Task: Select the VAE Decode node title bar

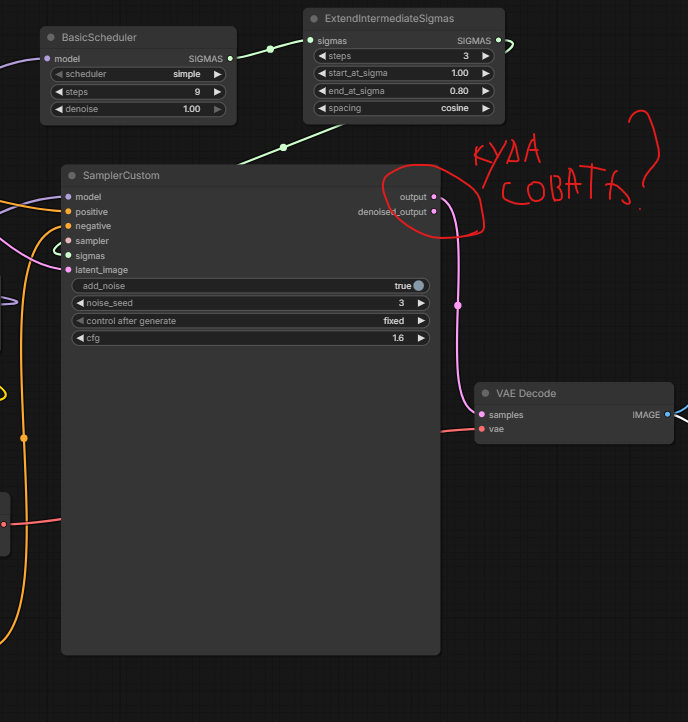Action: tap(574, 394)
